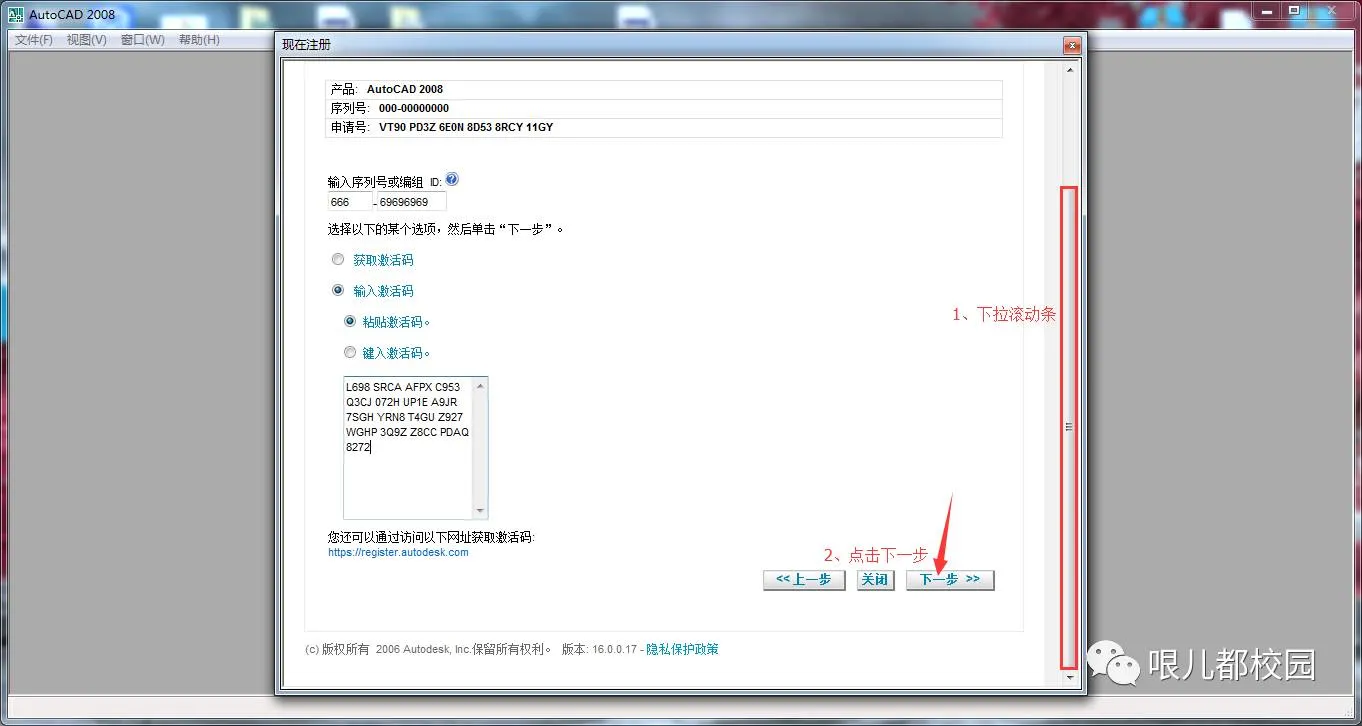Screen dimensions: 1362x726
Task: Click the AutoCAD 2008 title bar icon
Action: [16, 14]
